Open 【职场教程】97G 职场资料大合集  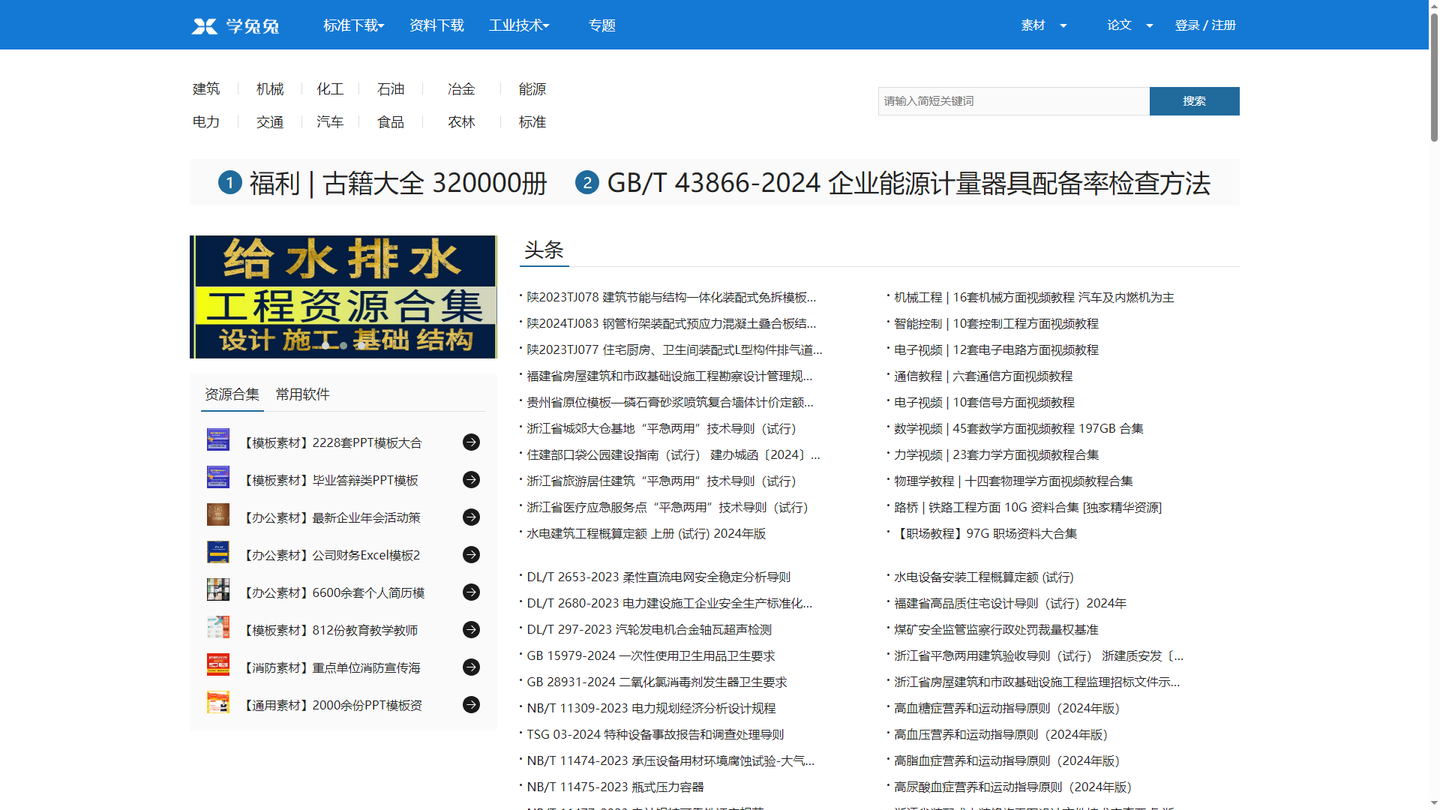985,533
